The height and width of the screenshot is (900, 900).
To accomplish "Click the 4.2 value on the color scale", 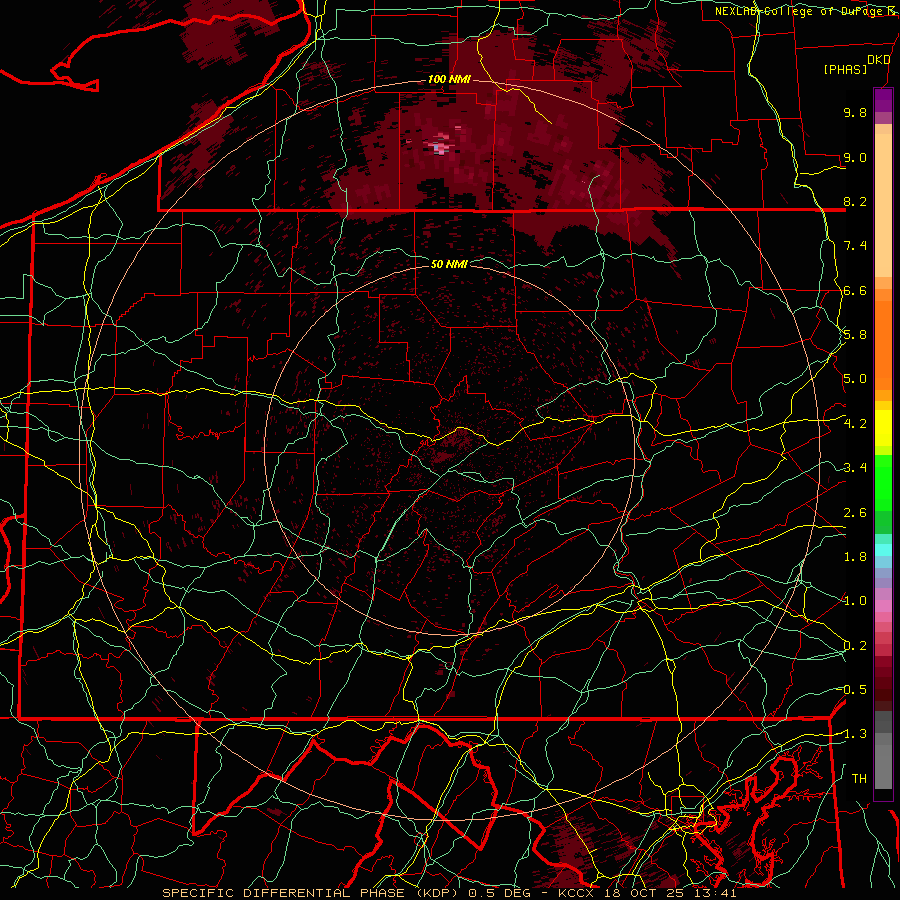I will (x=855, y=424).
